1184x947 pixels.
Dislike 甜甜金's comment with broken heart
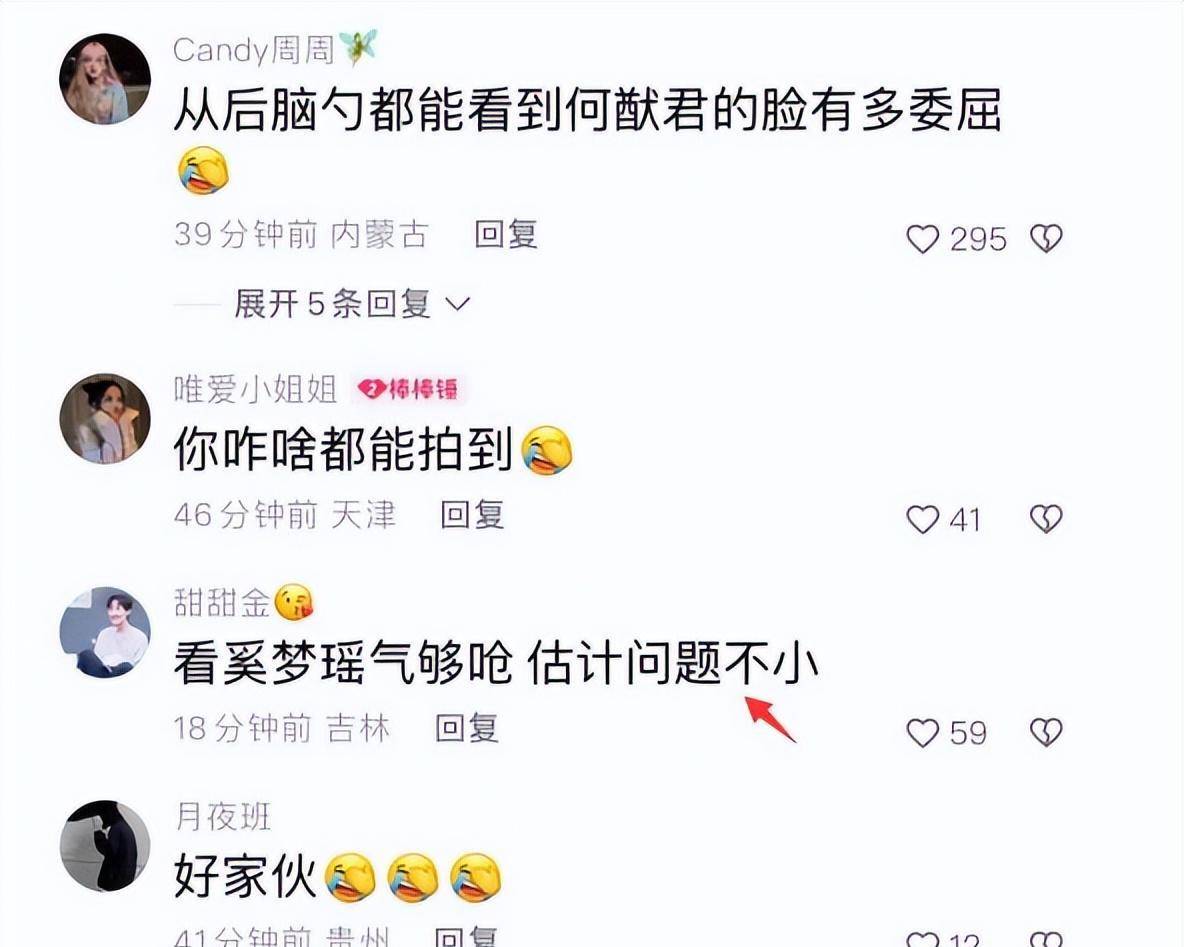pyautogui.click(x=1046, y=732)
